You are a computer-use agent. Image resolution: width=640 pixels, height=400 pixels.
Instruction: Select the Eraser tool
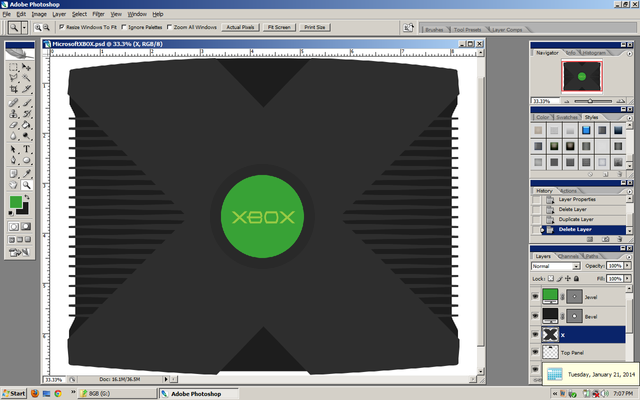click(x=13, y=124)
